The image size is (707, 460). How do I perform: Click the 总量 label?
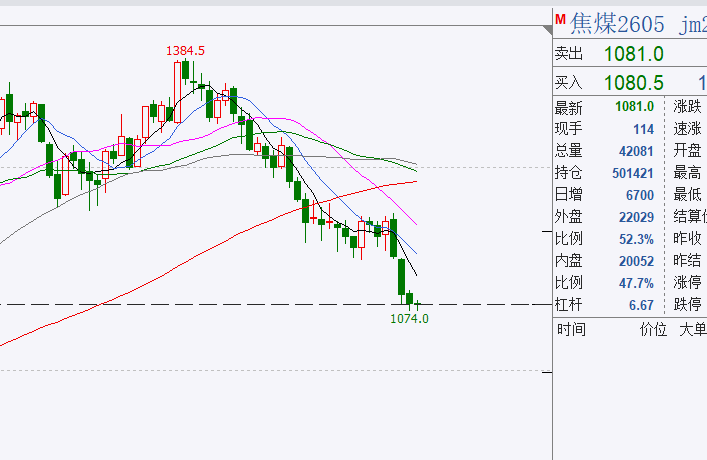(569, 151)
